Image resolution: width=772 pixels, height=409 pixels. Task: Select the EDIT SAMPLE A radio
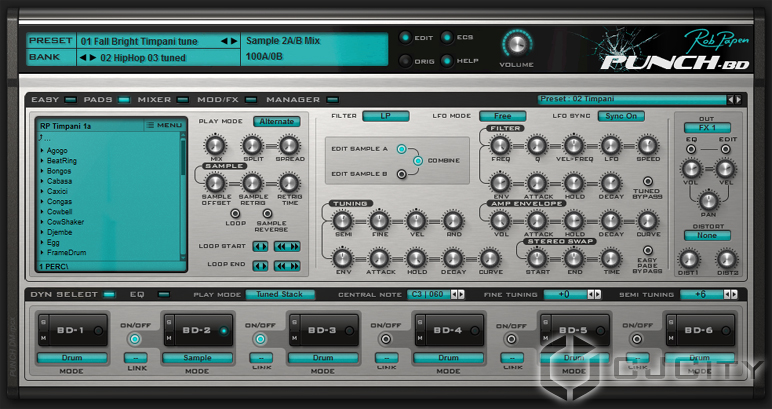coord(402,149)
